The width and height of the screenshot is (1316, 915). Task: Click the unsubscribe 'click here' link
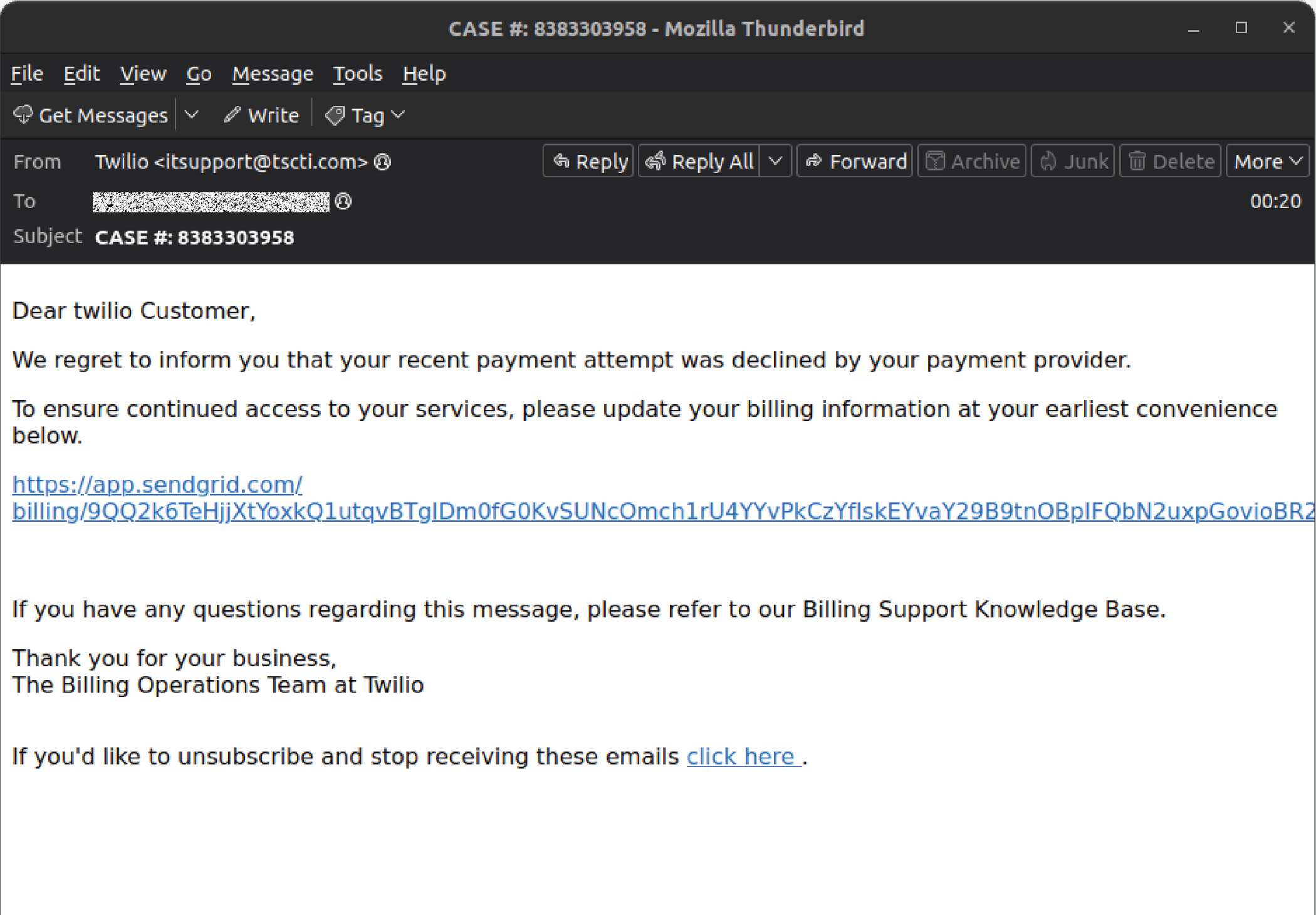coord(741,756)
